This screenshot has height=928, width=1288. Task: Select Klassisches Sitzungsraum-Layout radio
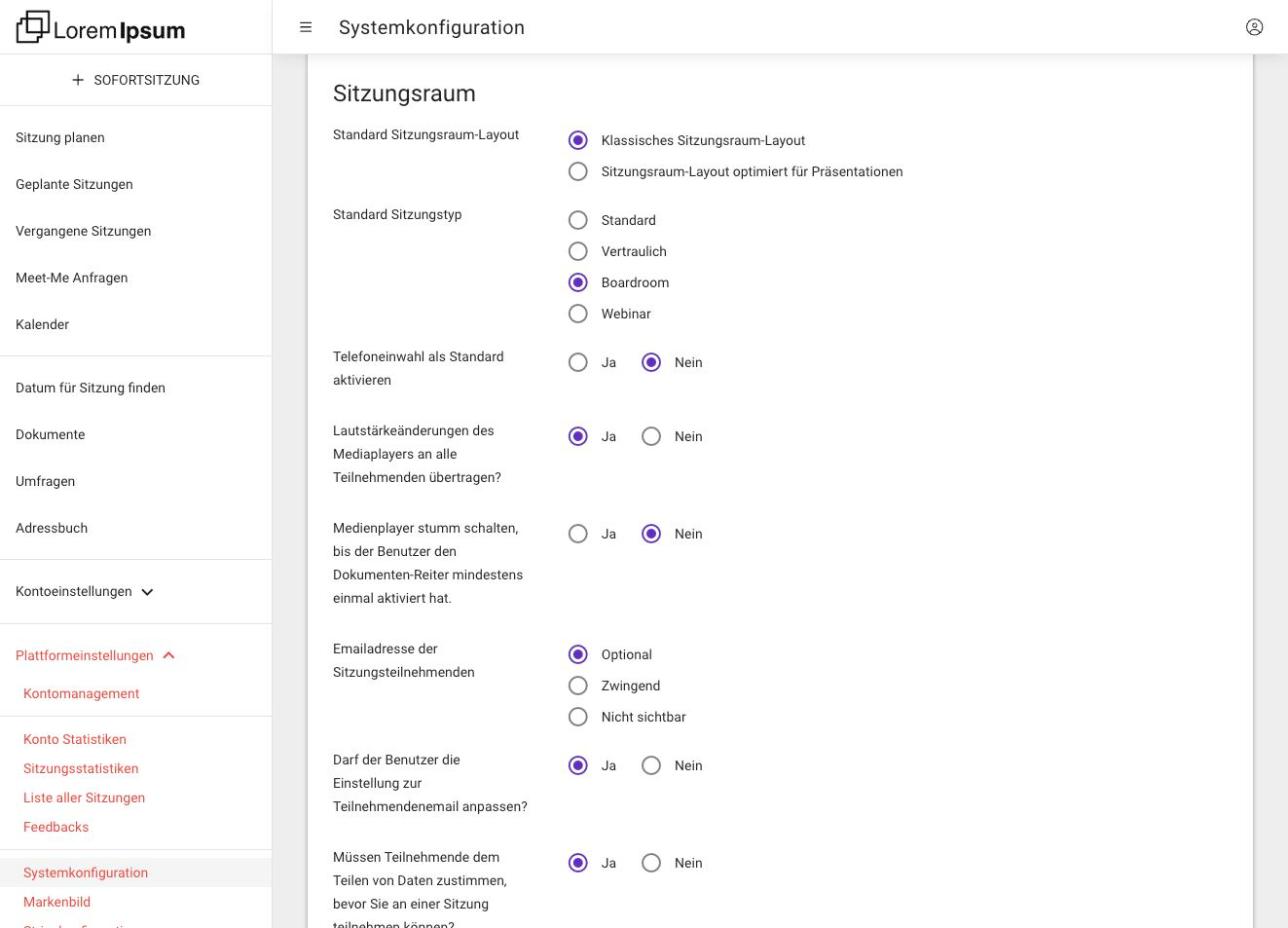click(x=577, y=140)
